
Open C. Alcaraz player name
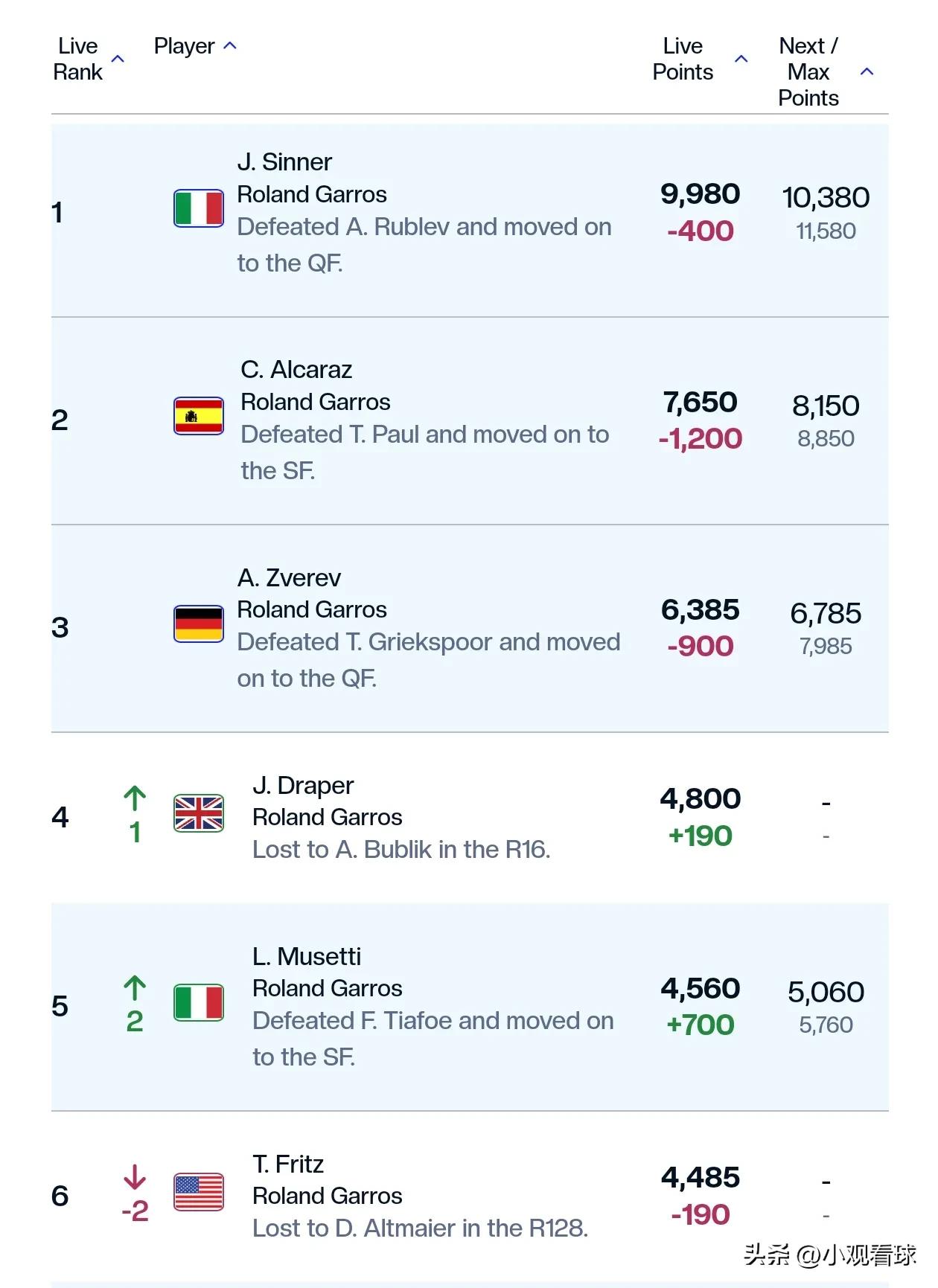click(x=296, y=370)
